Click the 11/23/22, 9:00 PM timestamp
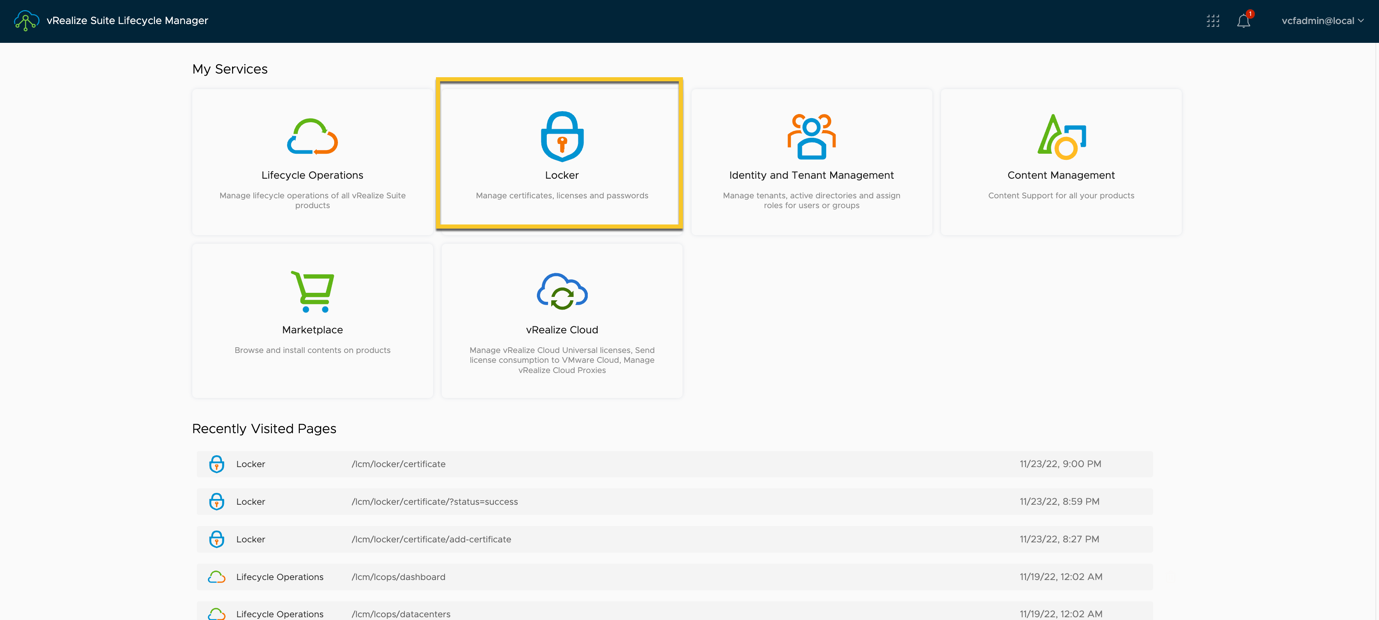Viewport: 1379px width, 620px height. click(x=1060, y=464)
